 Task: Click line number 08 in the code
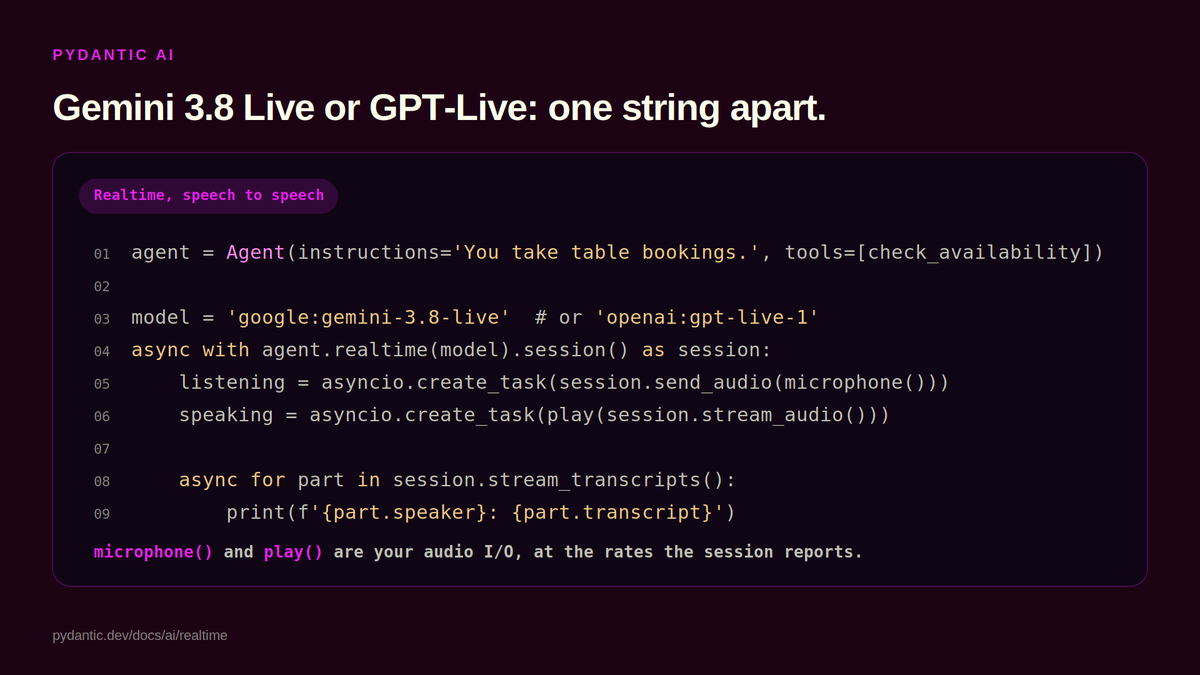[102, 481]
